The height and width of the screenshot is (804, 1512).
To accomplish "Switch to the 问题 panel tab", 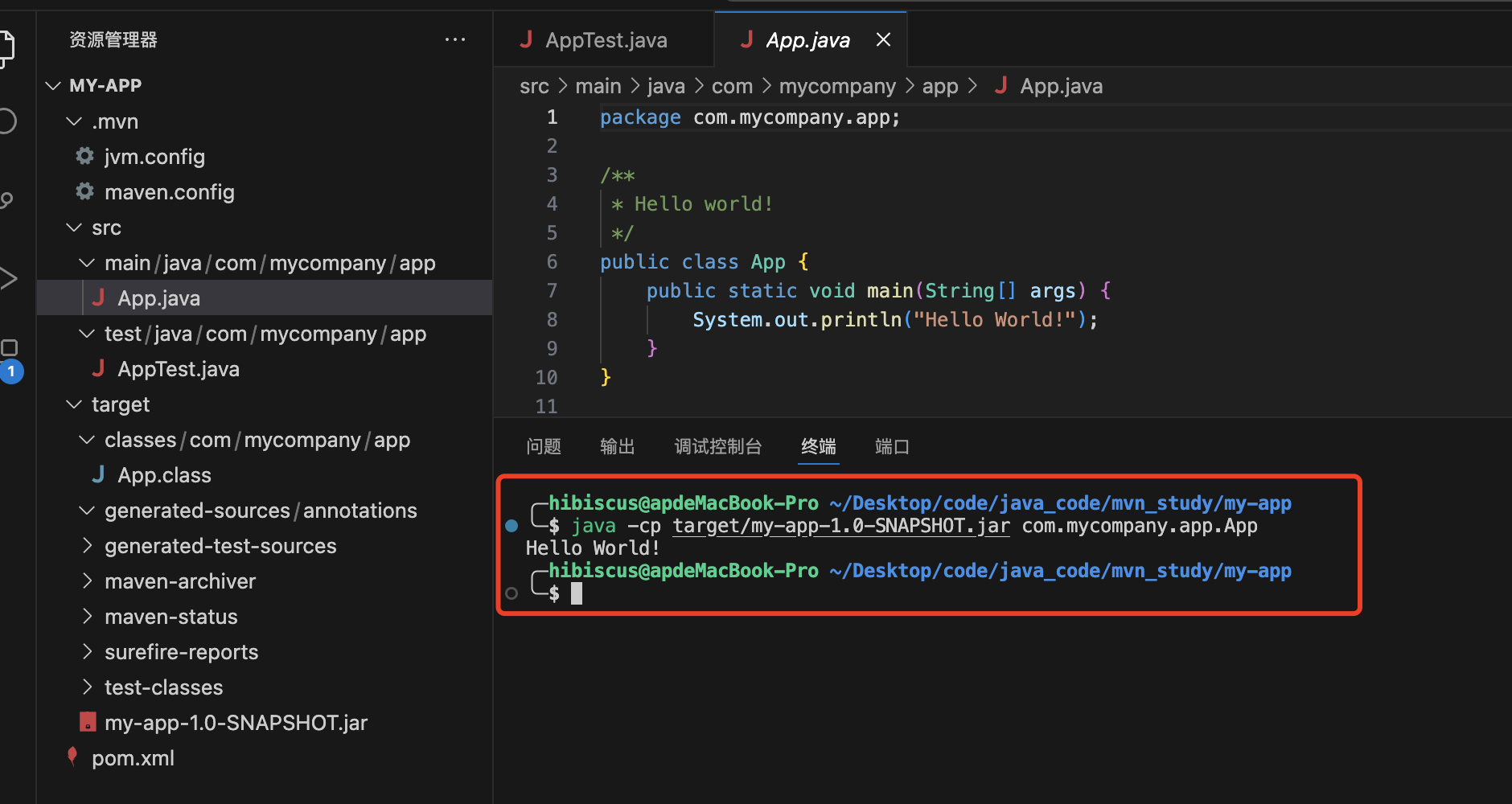I will point(544,446).
